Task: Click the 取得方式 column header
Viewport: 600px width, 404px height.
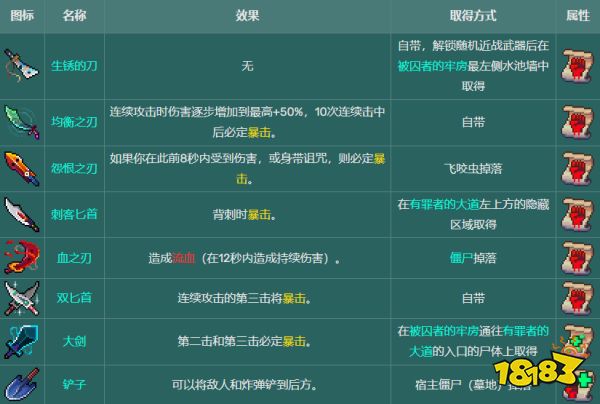Action: point(473,16)
